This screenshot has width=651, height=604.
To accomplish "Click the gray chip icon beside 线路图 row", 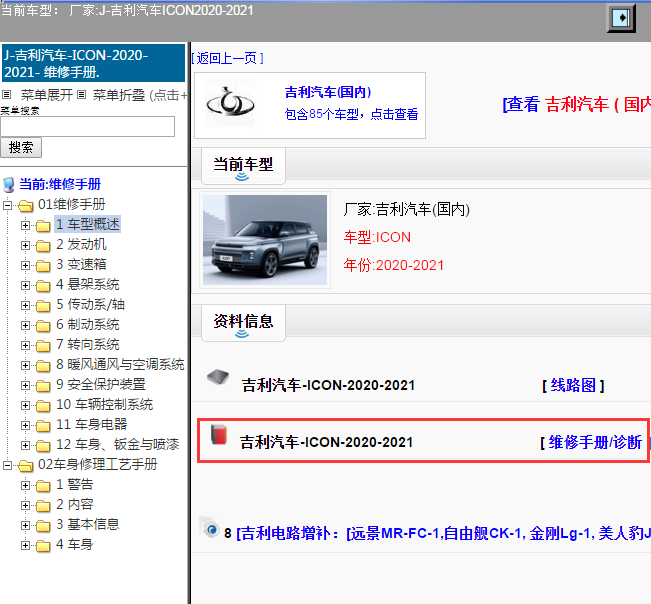I will pyautogui.click(x=218, y=377).
